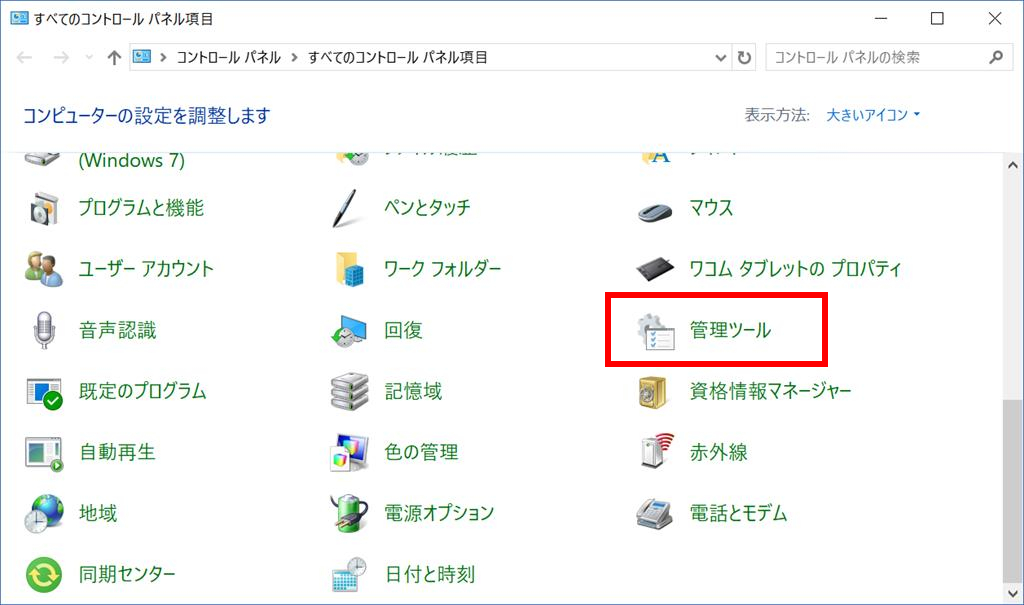
Task: Click the 回復 link
Action: pyautogui.click(x=403, y=331)
